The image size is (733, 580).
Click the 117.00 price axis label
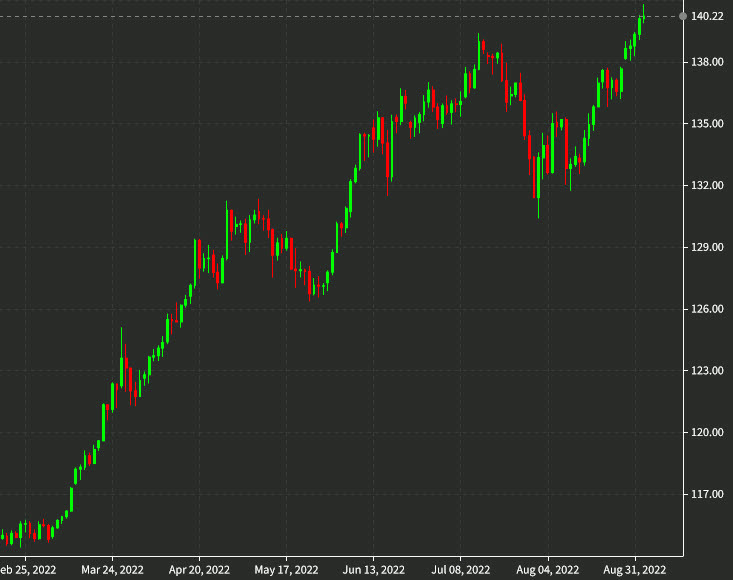coord(707,494)
